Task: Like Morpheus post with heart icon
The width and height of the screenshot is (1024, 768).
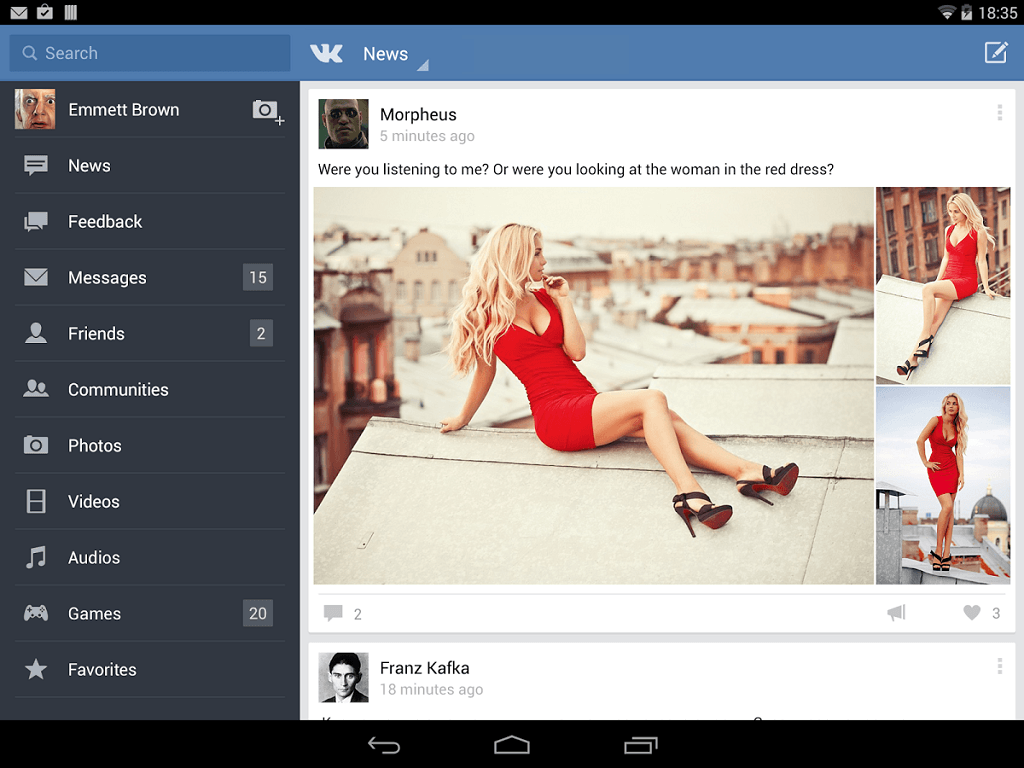Action: (x=971, y=613)
